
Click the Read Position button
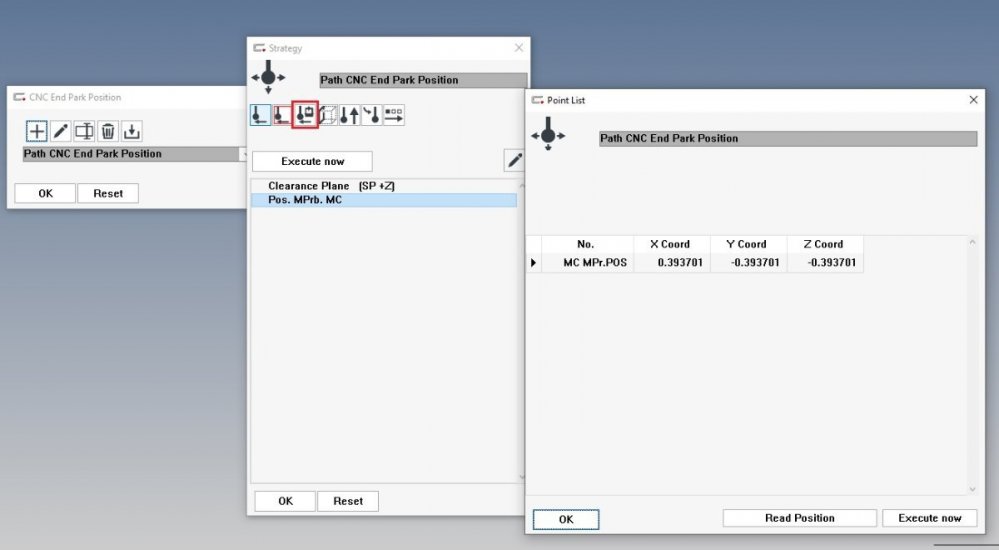[800, 518]
